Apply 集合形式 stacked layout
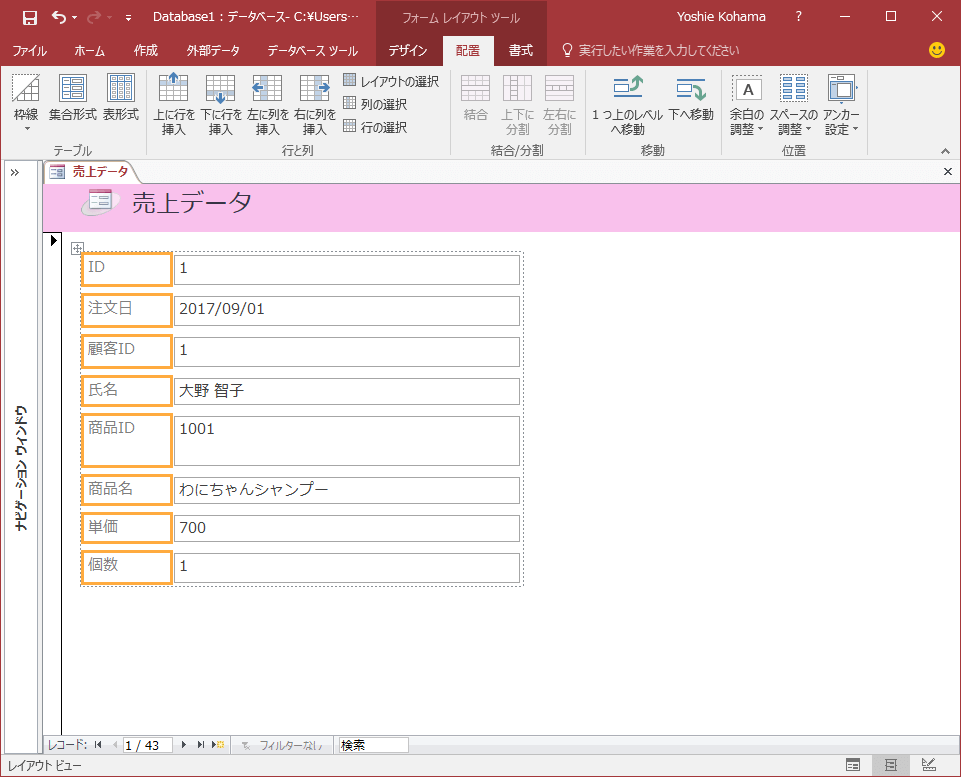The image size is (961, 777). [73, 97]
